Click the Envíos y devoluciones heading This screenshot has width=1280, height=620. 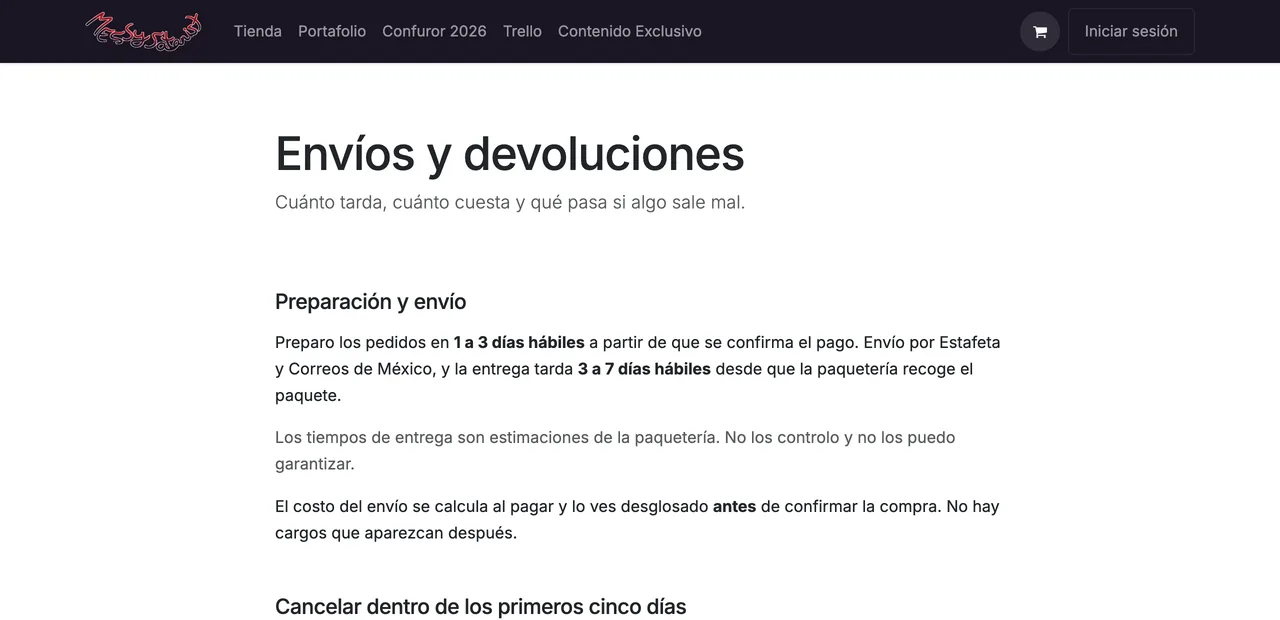(x=510, y=153)
